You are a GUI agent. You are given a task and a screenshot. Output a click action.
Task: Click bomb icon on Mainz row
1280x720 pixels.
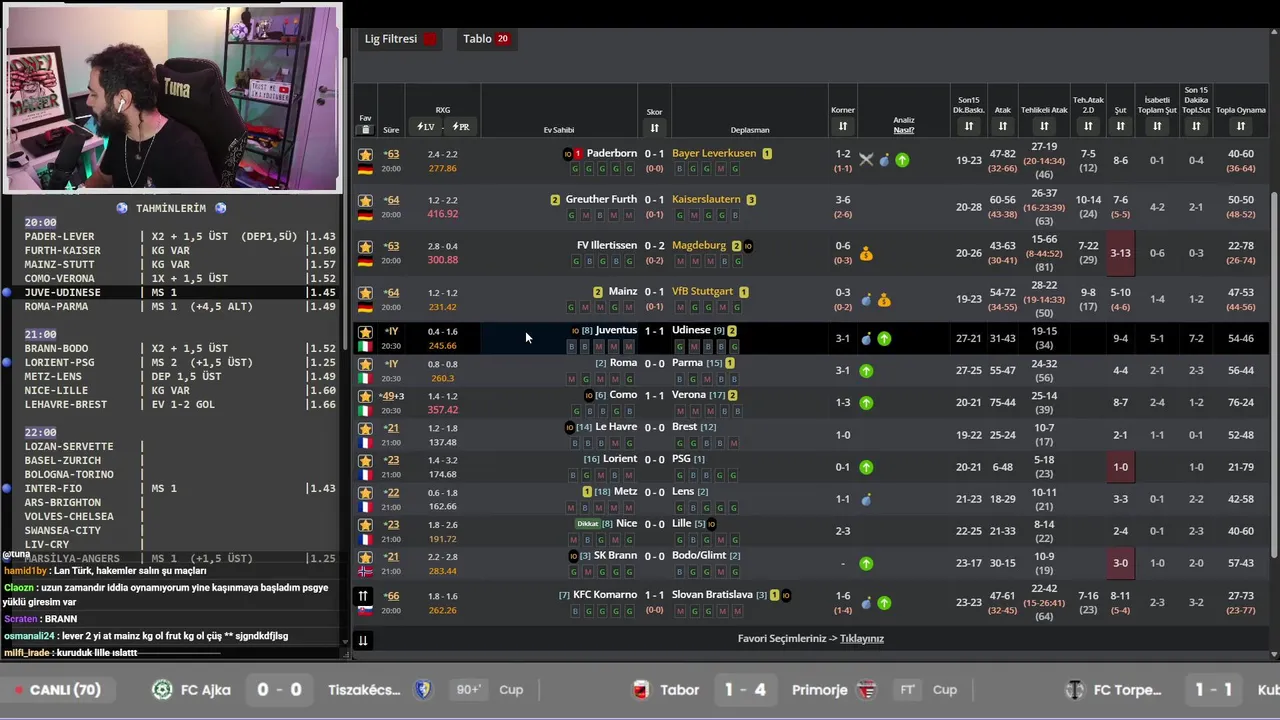point(866,300)
